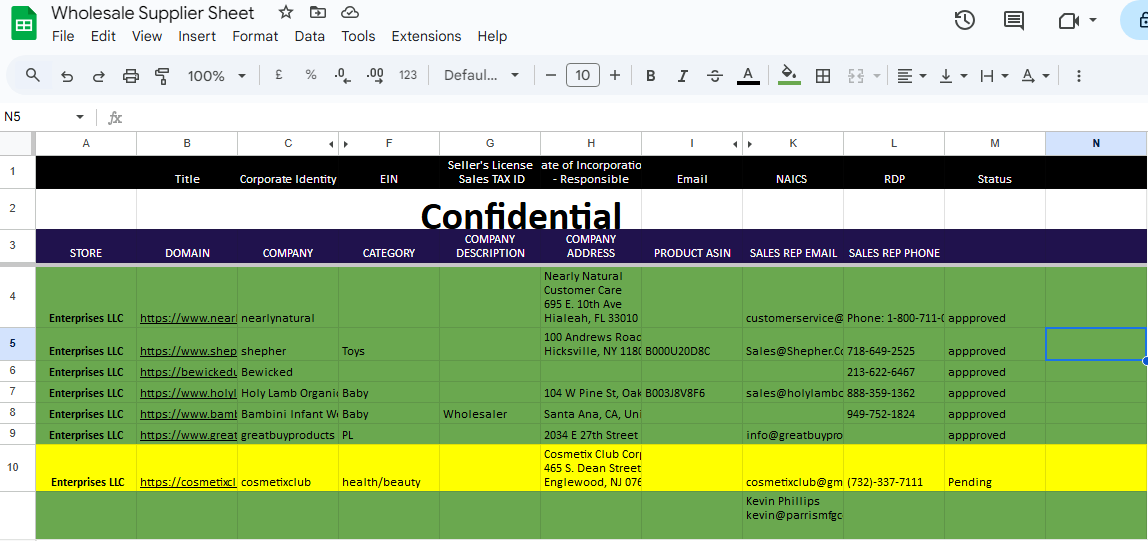The height and width of the screenshot is (541, 1148).
Task: Open more toolbar options three dots
Action: tap(1078, 75)
